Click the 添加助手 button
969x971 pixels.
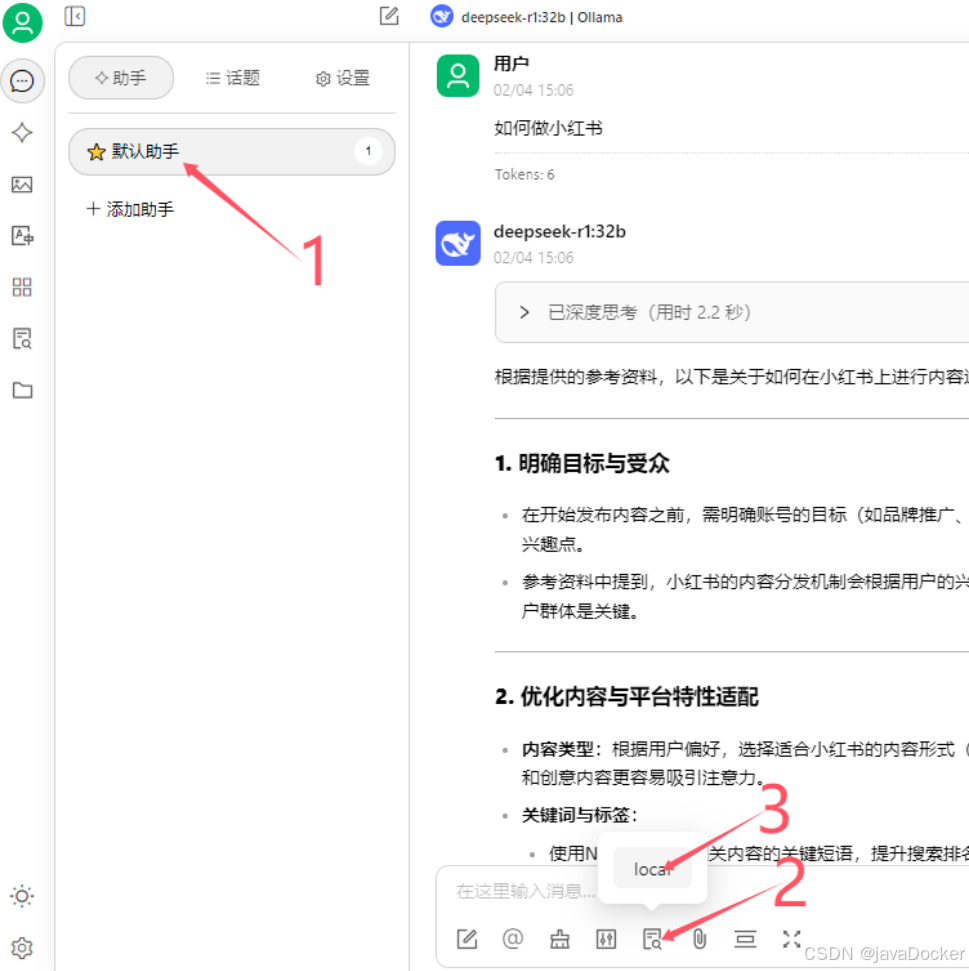click(x=131, y=209)
